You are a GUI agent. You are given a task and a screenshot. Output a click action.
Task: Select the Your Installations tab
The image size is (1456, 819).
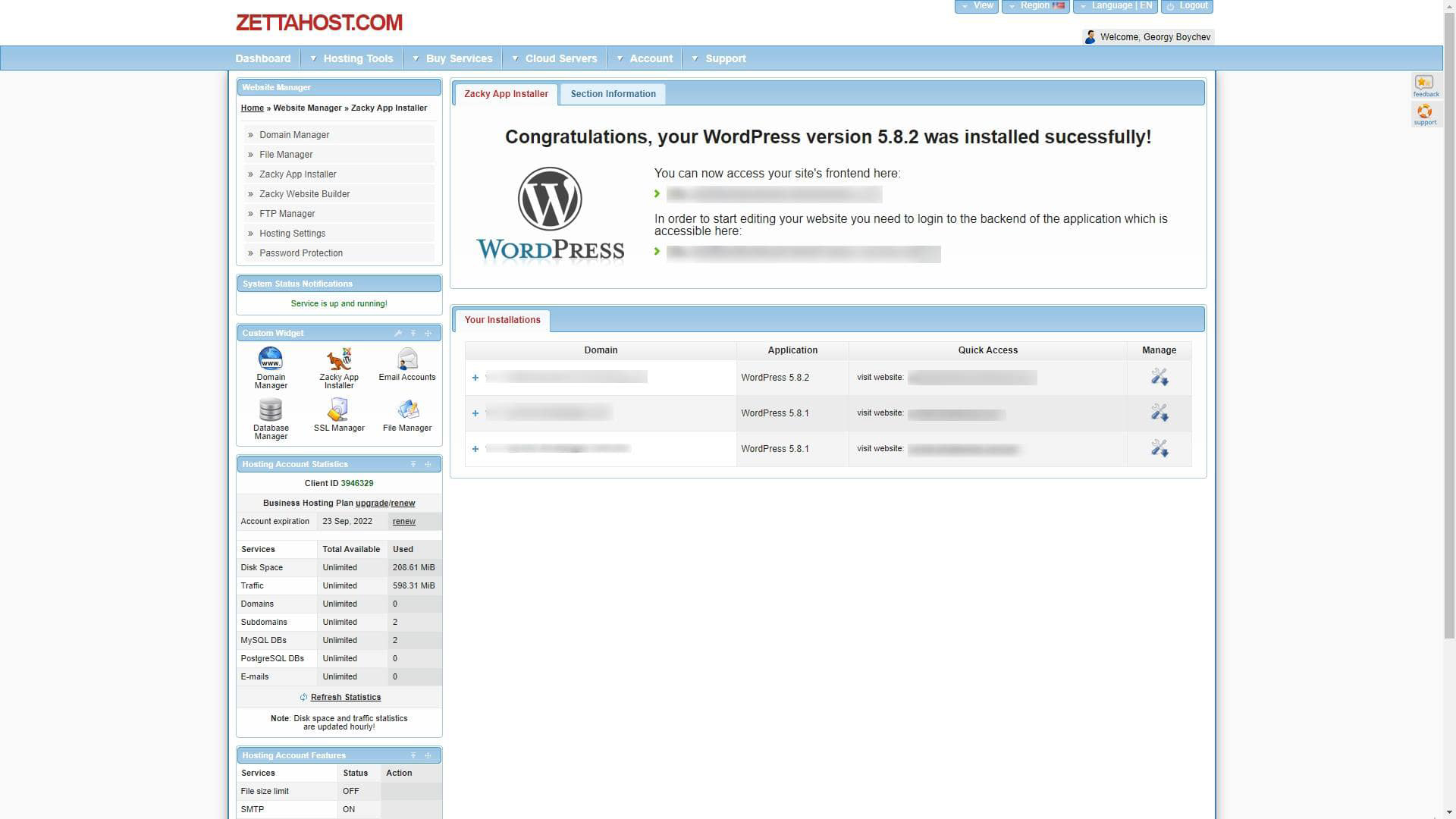point(502,320)
